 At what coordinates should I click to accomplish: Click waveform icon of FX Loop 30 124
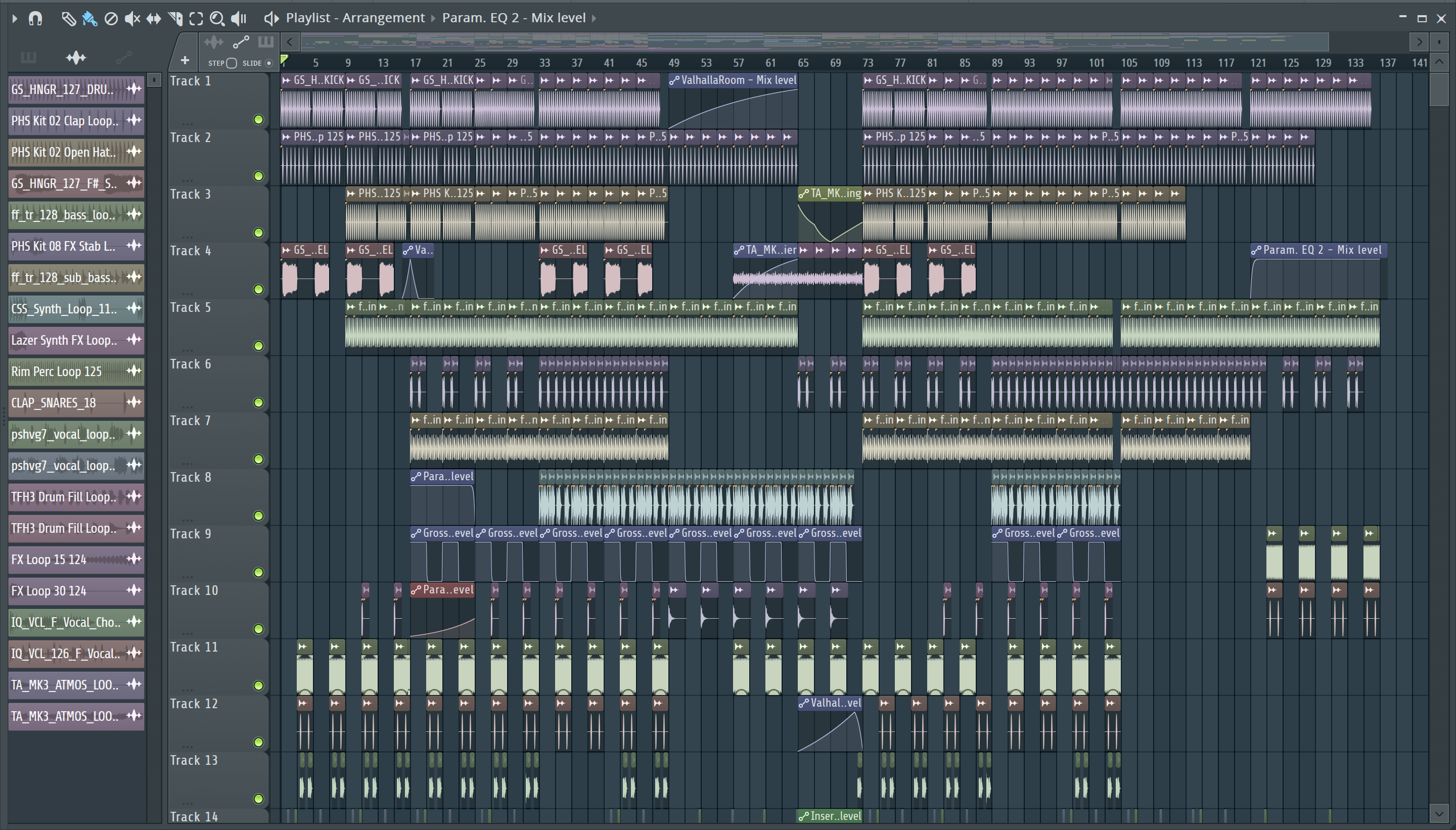click(x=134, y=590)
